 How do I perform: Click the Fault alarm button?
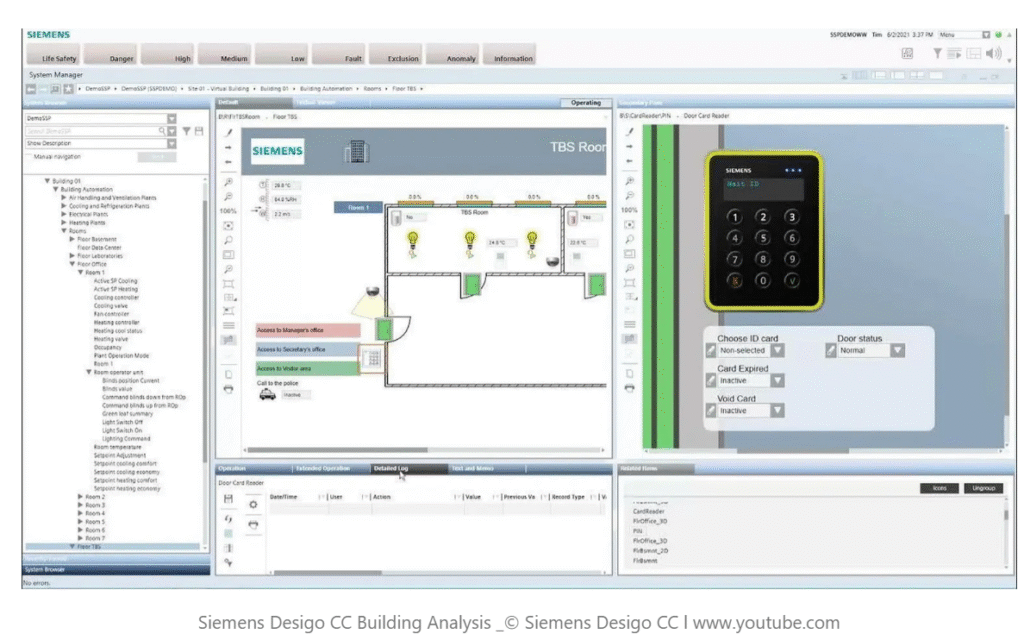[x=338, y=54]
